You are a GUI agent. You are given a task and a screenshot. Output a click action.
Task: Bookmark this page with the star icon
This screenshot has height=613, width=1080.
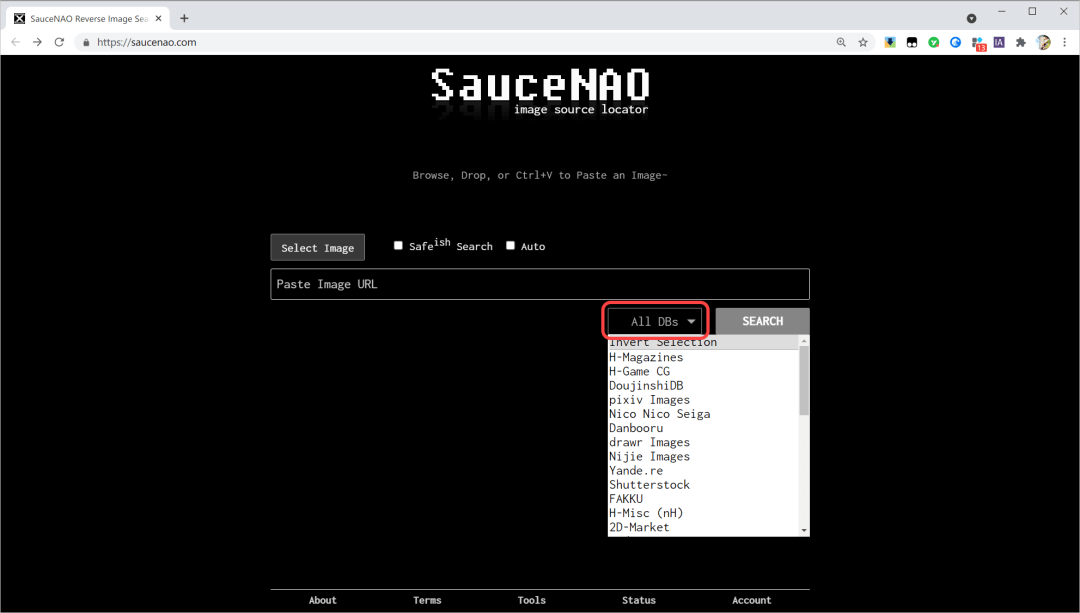pos(863,42)
